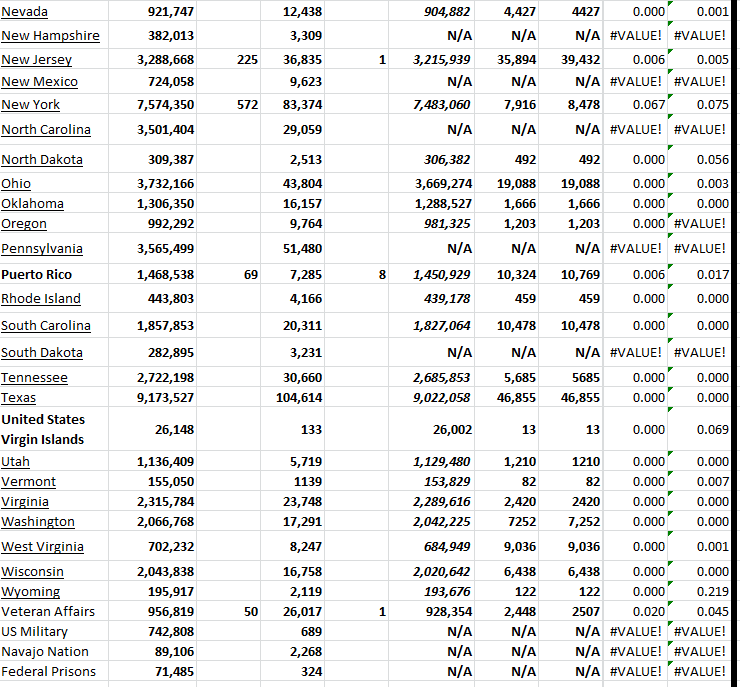Click the Ohio state link
This screenshot has height=687, width=740.
pyautogui.click(x=16, y=184)
